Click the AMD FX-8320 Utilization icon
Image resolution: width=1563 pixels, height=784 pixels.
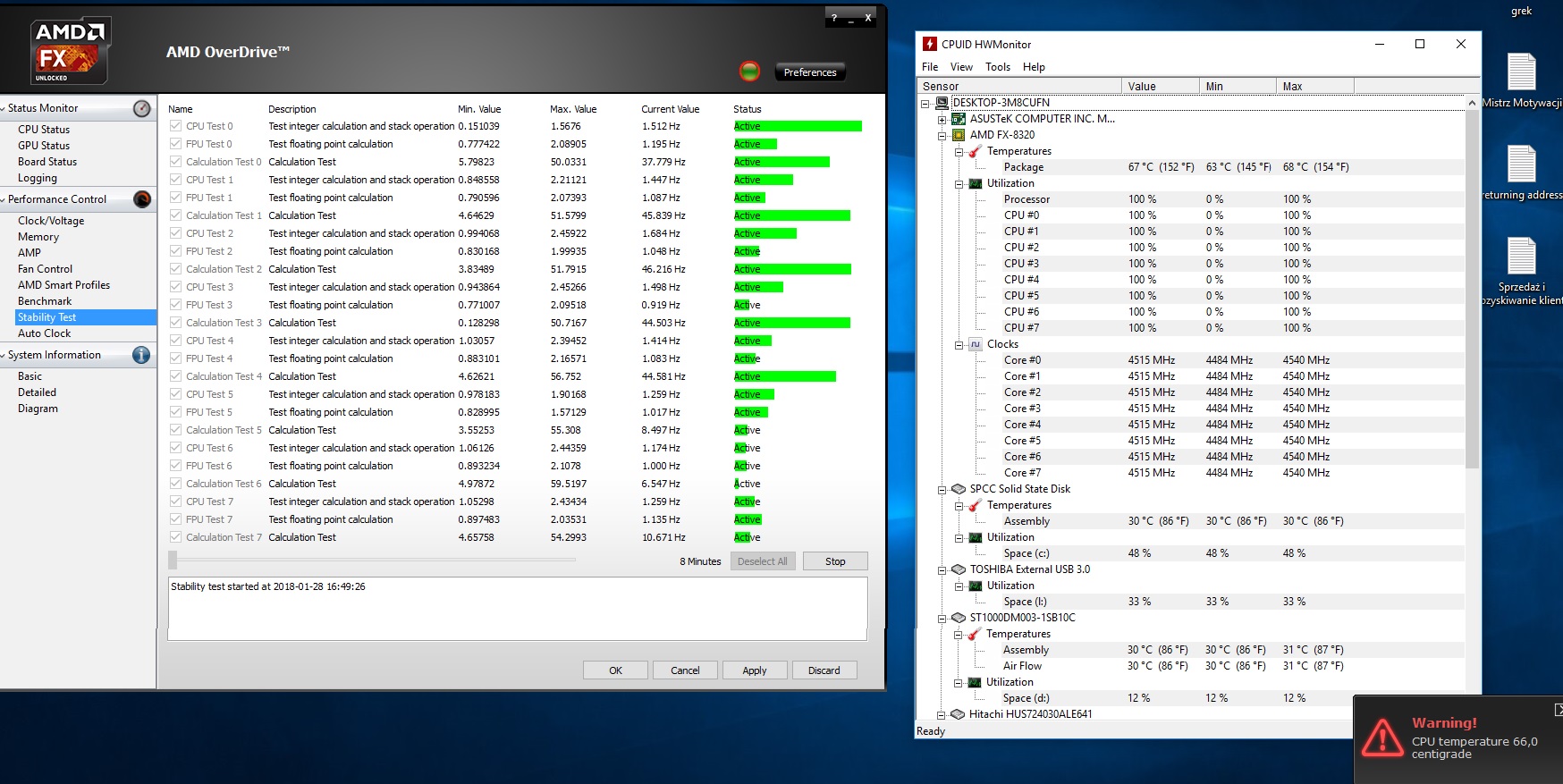click(976, 183)
